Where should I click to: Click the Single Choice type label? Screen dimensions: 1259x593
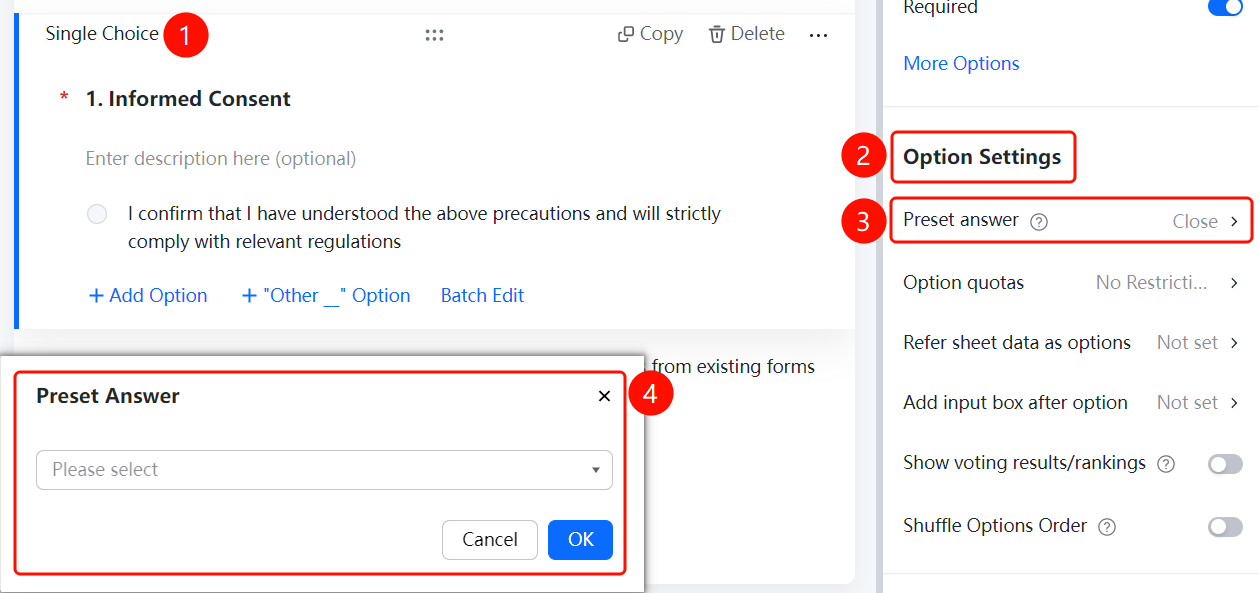pos(102,34)
